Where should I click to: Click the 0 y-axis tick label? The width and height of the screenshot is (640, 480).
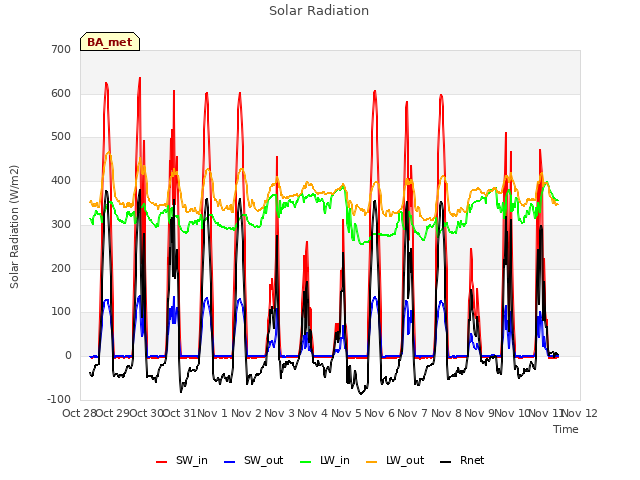(68, 356)
